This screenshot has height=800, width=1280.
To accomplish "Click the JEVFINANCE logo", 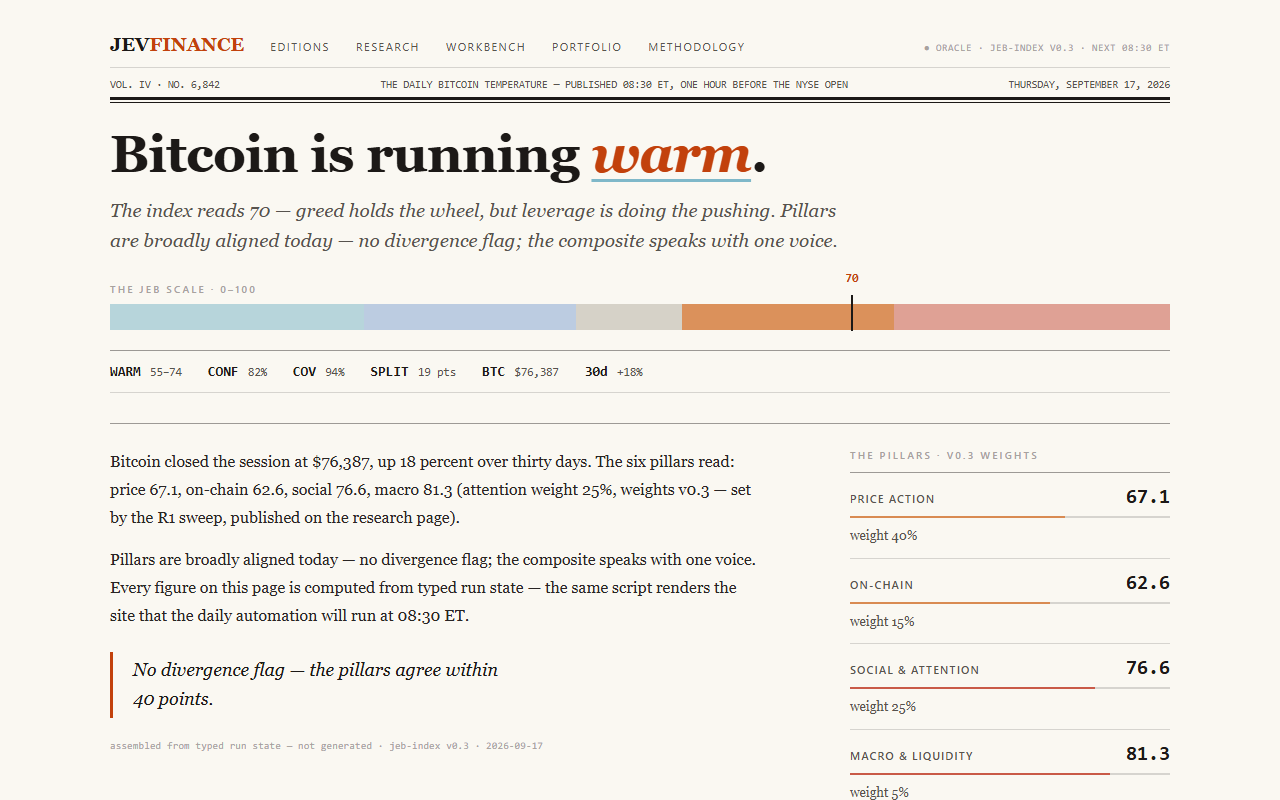I will pos(177,45).
